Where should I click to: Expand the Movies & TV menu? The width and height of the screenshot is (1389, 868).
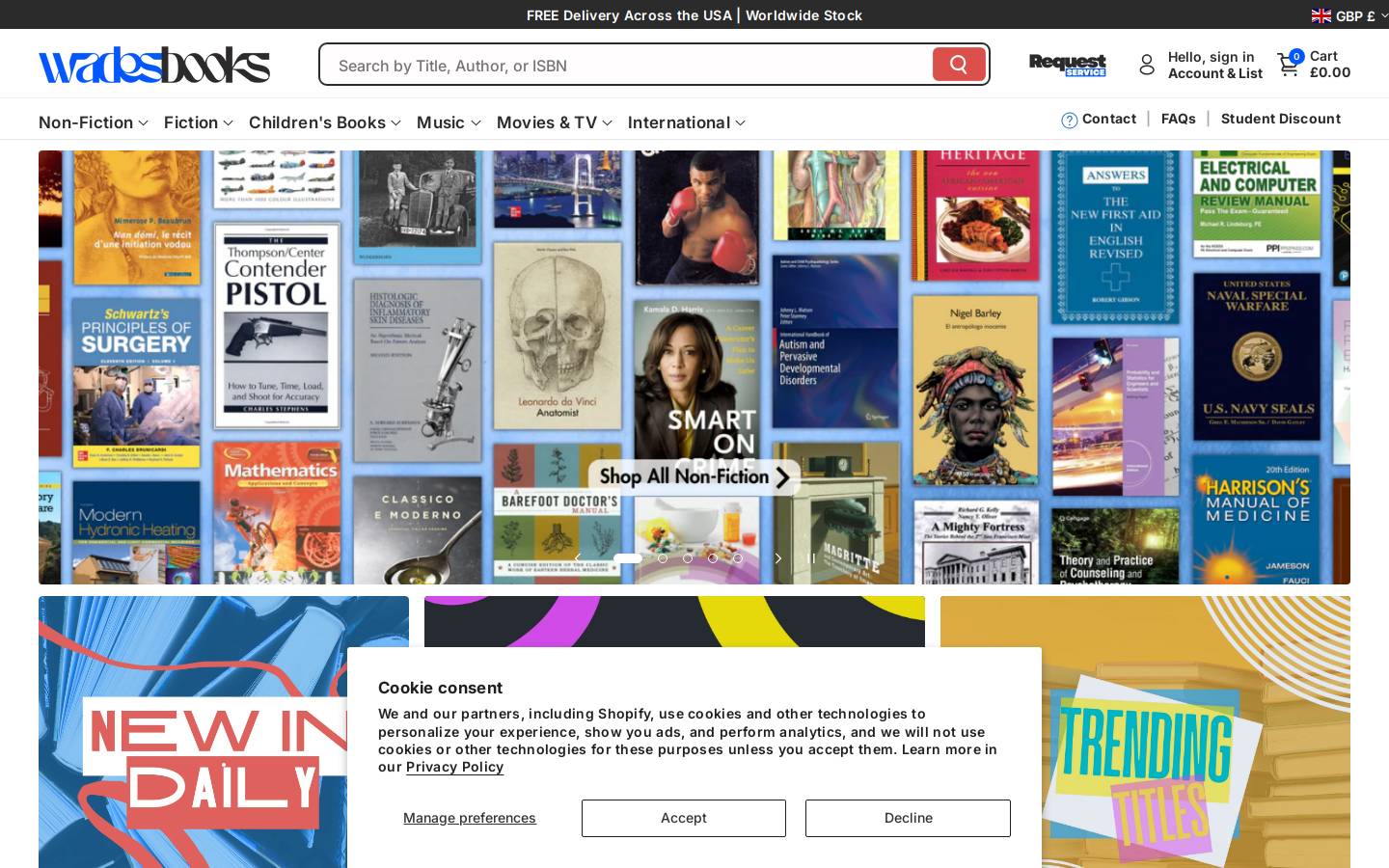point(555,122)
